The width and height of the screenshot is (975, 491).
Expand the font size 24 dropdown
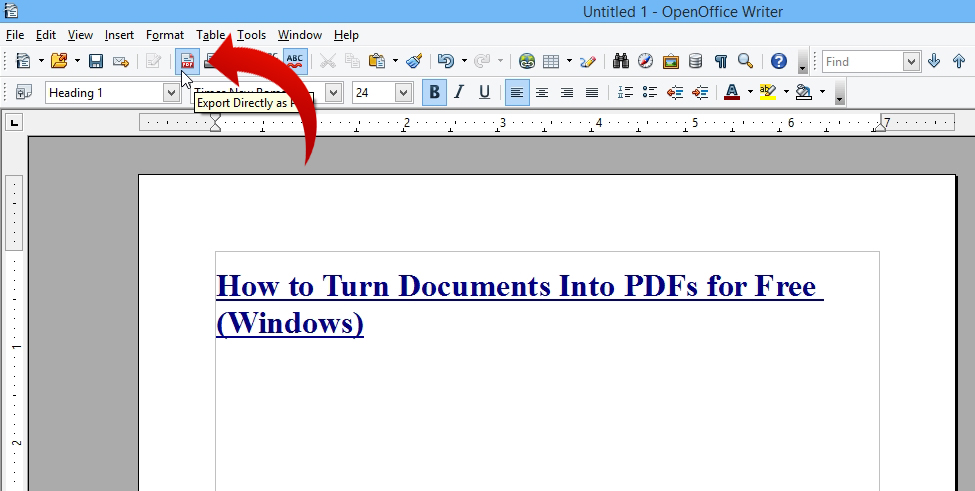(404, 93)
